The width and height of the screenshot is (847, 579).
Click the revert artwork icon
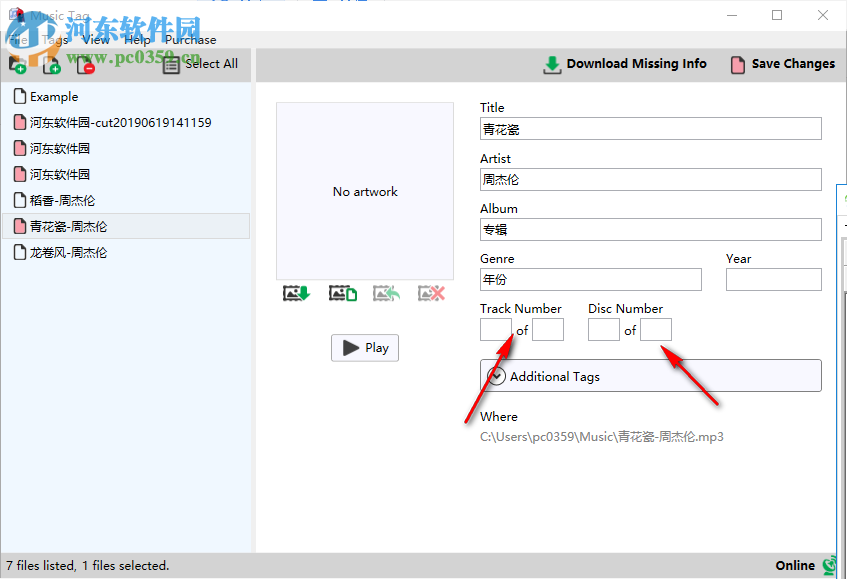(386, 293)
